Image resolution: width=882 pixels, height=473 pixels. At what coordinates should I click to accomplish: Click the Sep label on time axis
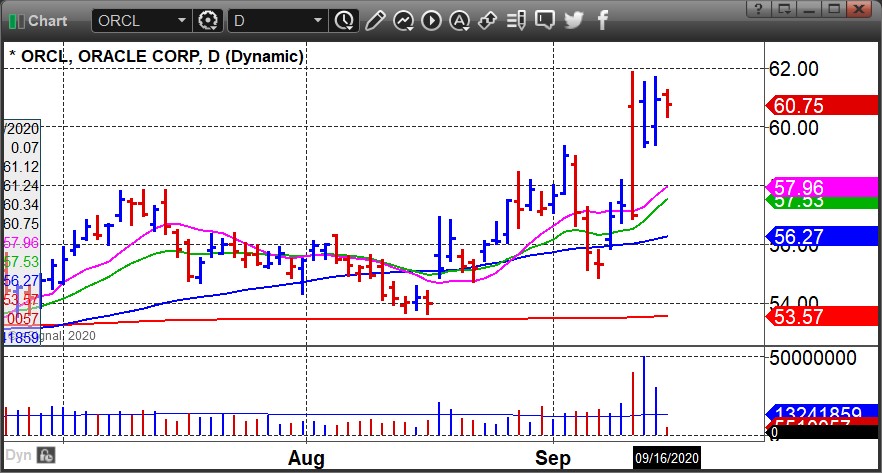[x=553, y=458]
